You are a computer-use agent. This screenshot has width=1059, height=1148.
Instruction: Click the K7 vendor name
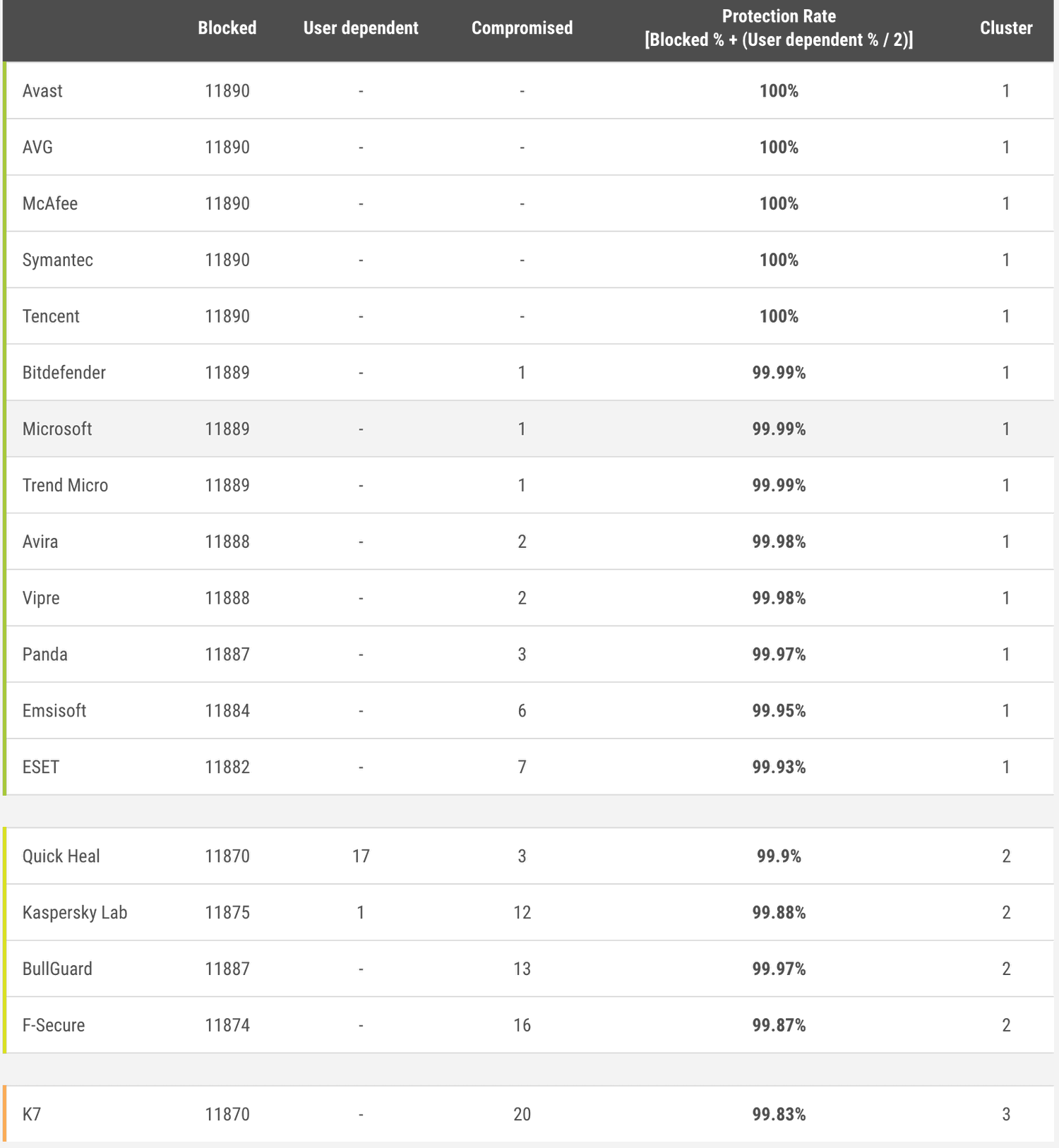point(32,1115)
